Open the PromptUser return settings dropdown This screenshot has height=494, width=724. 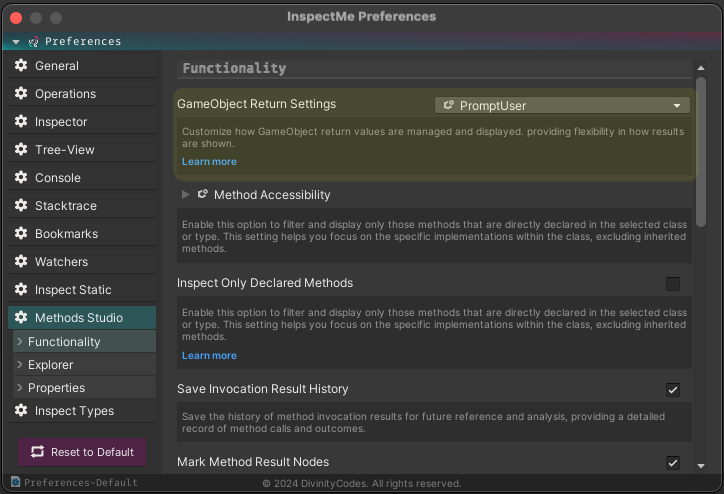(x=562, y=106)
